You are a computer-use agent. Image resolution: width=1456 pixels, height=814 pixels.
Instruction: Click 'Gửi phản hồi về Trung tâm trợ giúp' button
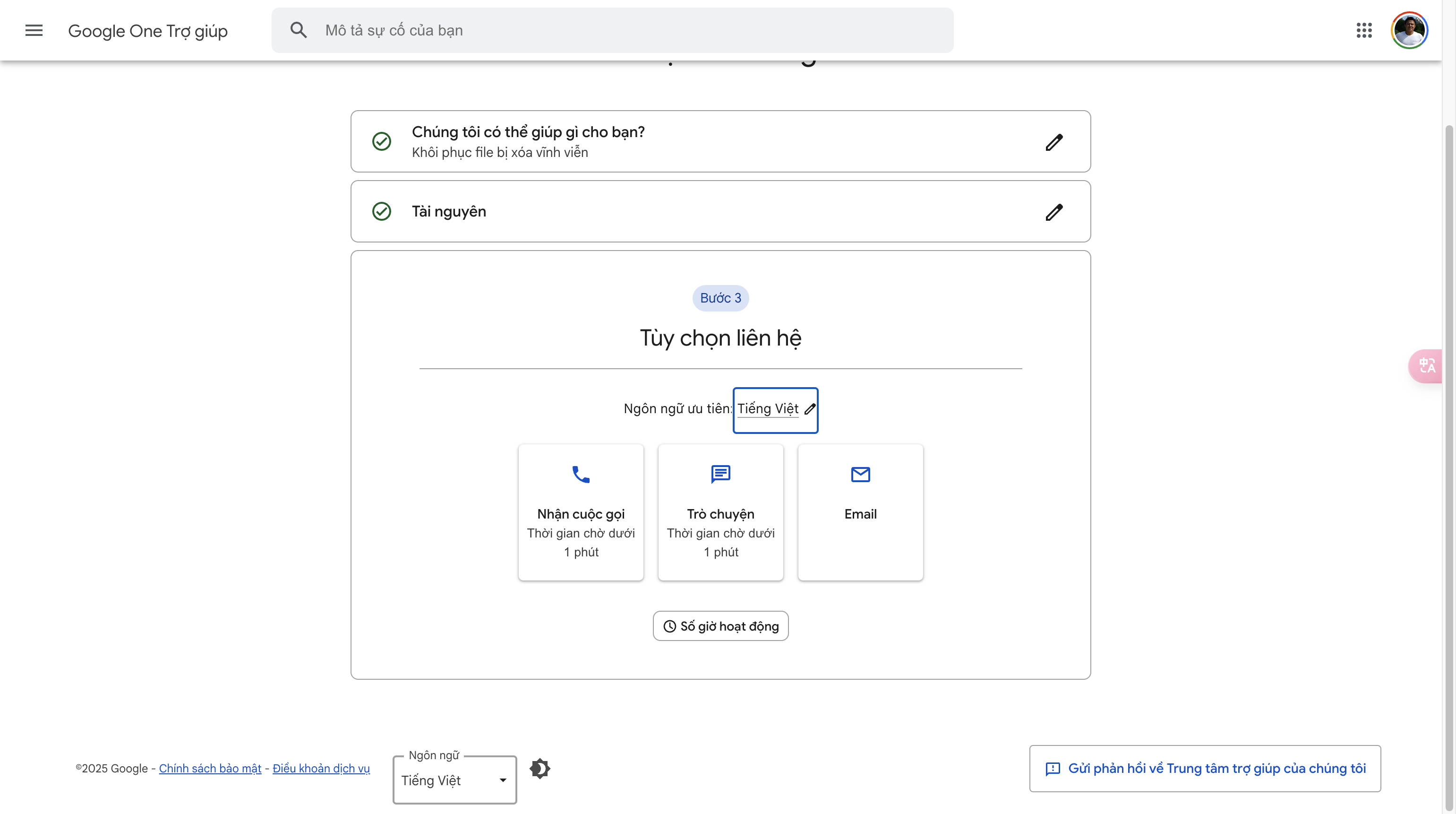coord(1205,768)
